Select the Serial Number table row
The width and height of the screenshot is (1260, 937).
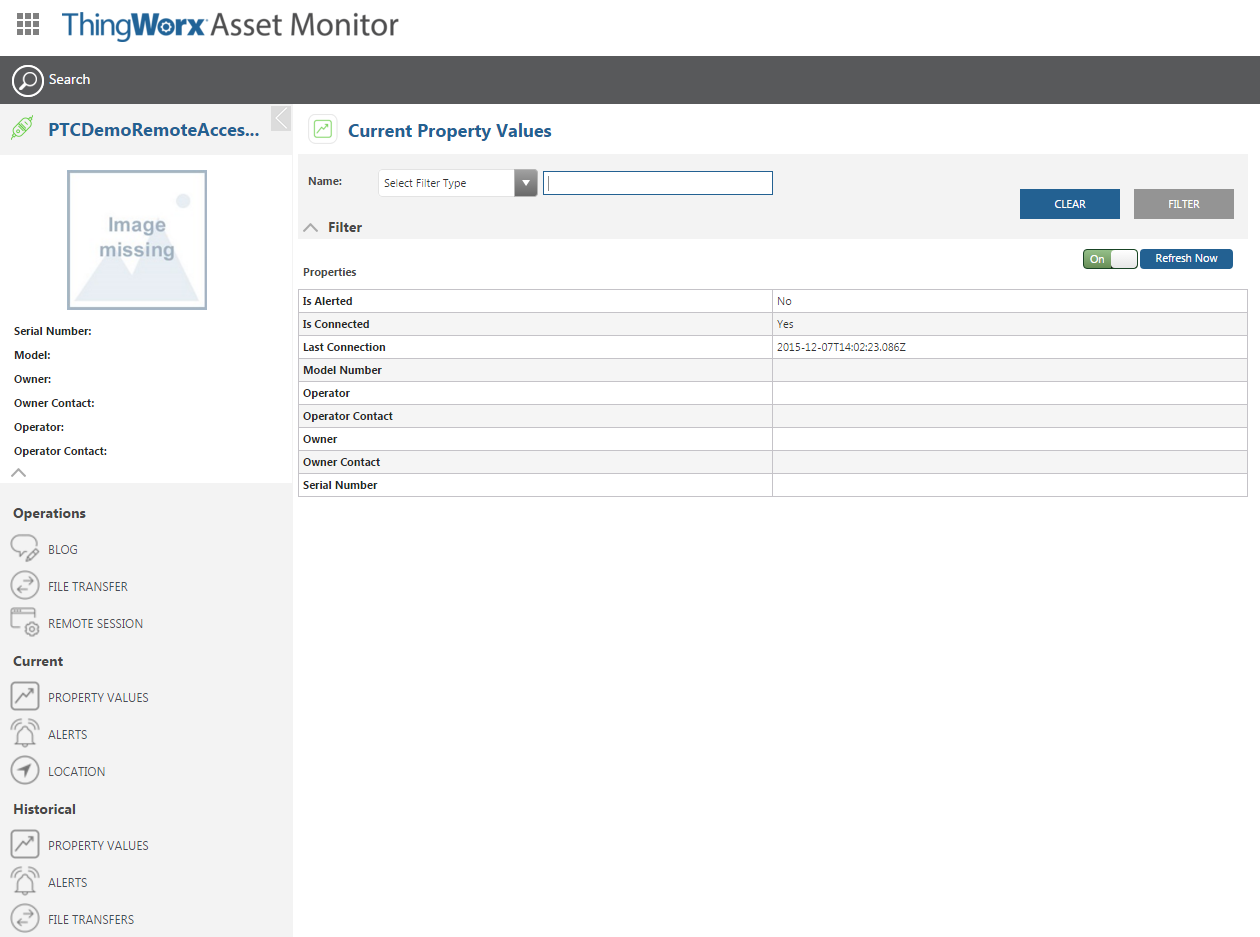coord(773,485)
